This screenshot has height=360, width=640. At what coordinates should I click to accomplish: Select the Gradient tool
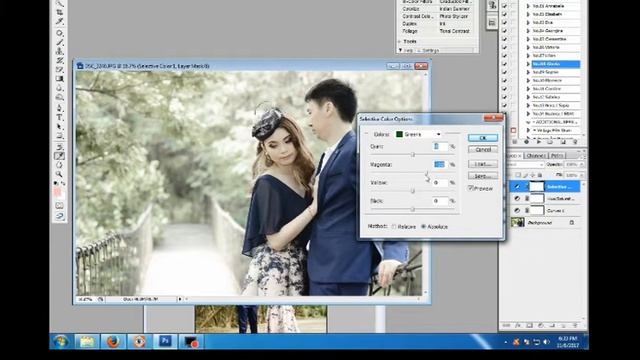(x=60, y=78)
